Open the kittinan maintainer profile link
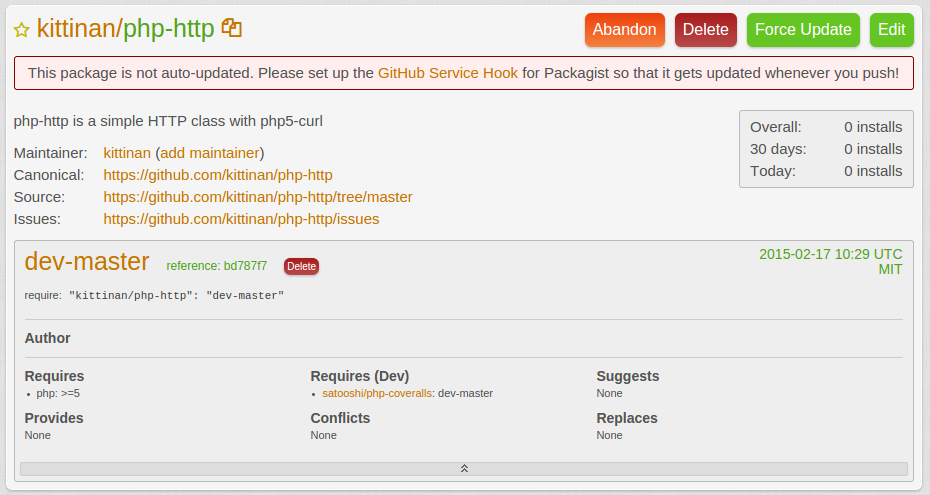The width and height of the screenshot is (930, 495). coord(127,153)
